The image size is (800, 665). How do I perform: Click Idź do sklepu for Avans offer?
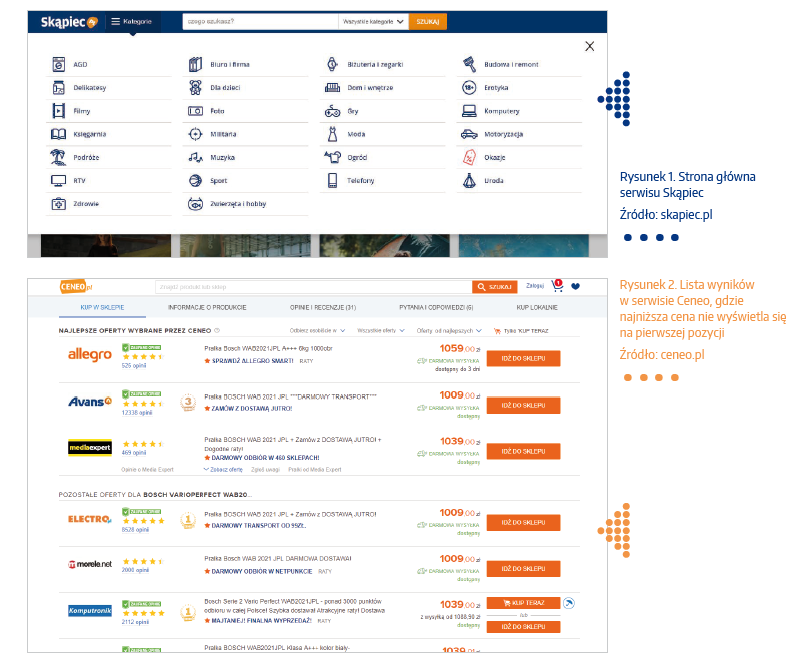pos(523,406)
